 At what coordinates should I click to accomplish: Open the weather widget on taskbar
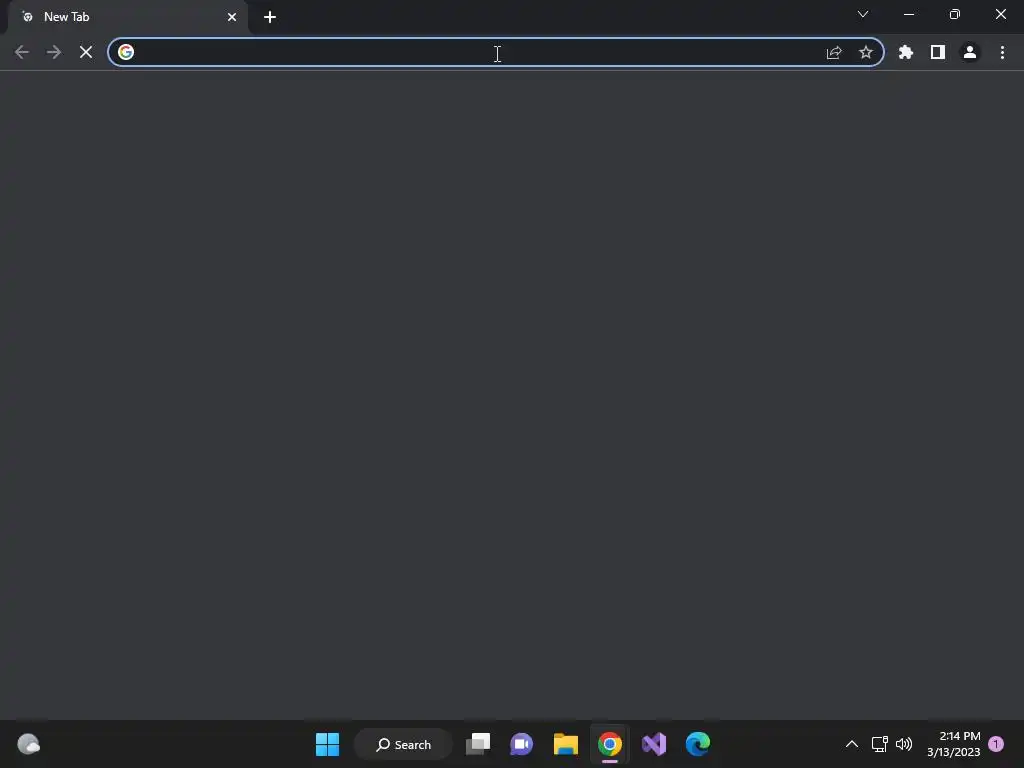(28, 744)
